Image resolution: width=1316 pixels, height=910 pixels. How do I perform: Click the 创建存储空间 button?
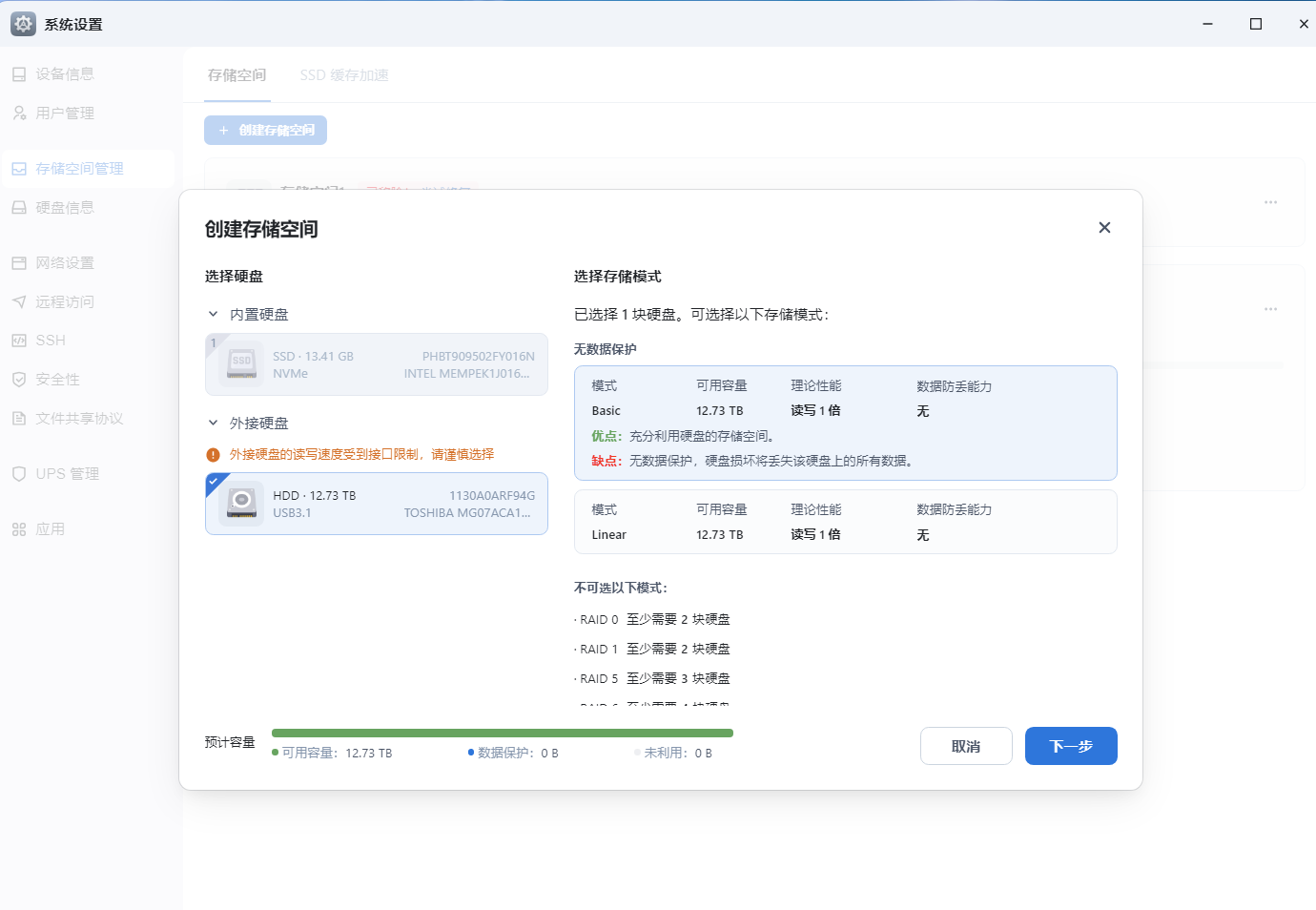pyautogui.click(x=265, y=130)
